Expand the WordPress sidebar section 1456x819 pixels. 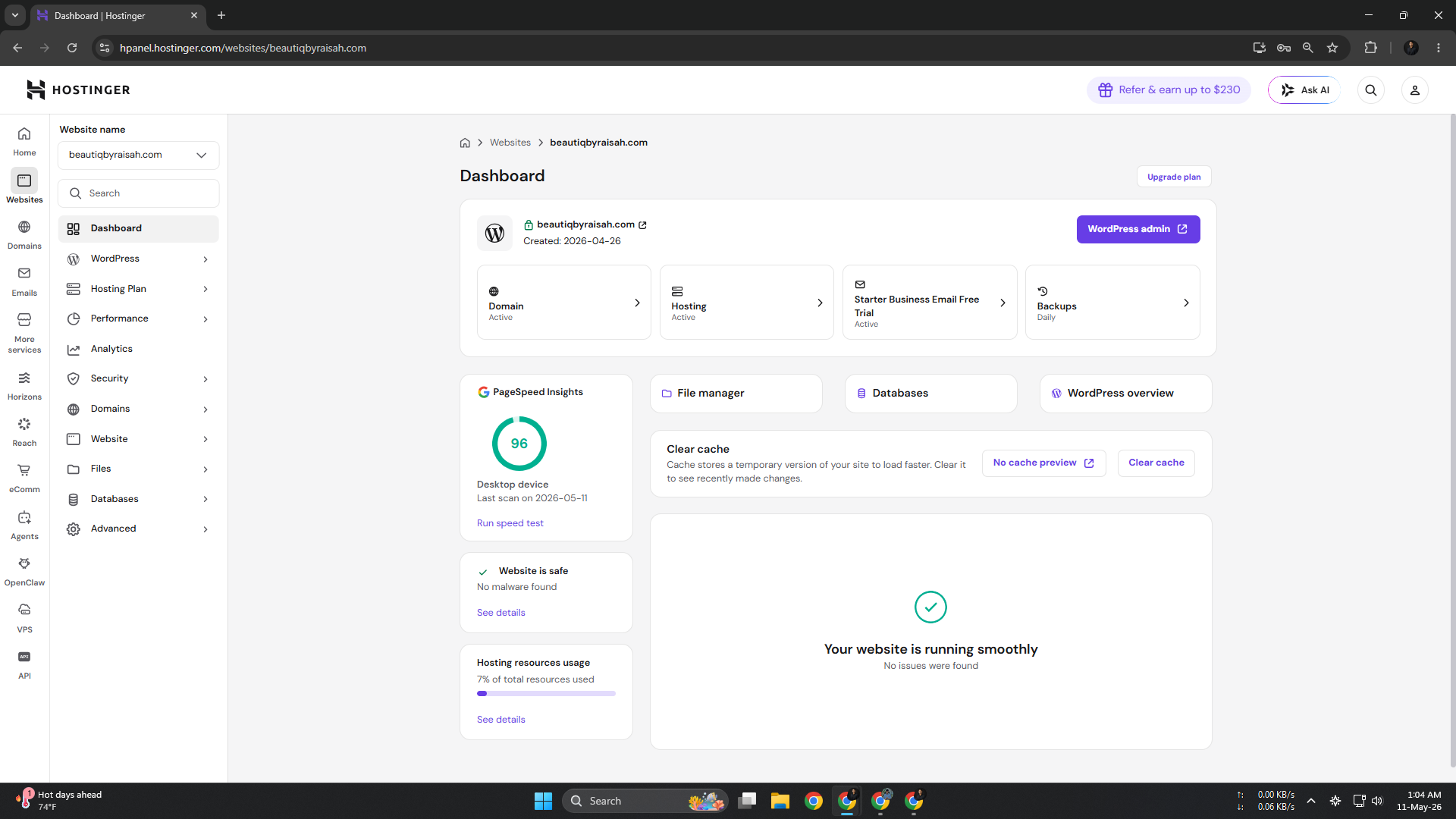(139, 259)
